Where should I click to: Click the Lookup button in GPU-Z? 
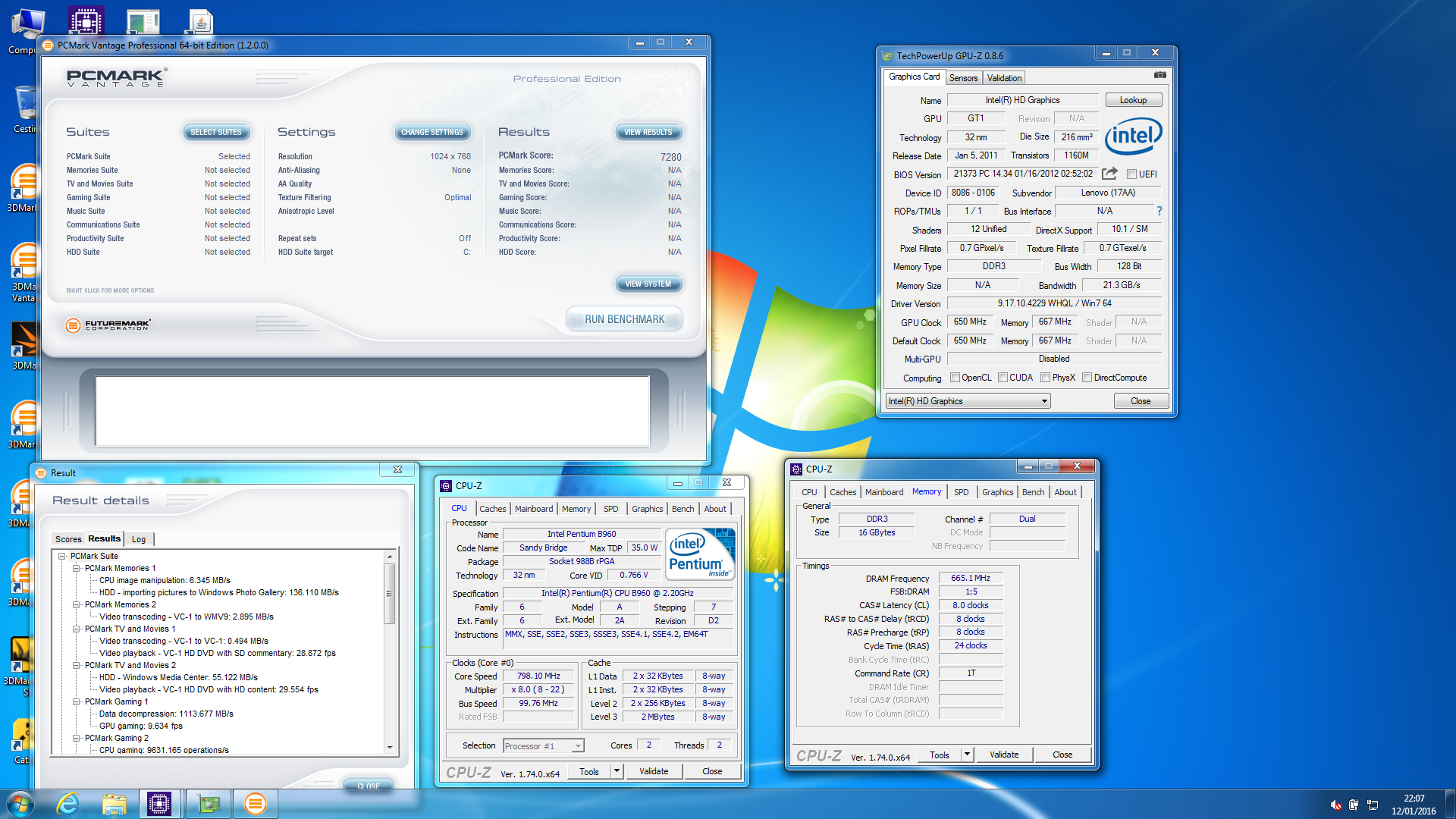(x=1133, y=100)
